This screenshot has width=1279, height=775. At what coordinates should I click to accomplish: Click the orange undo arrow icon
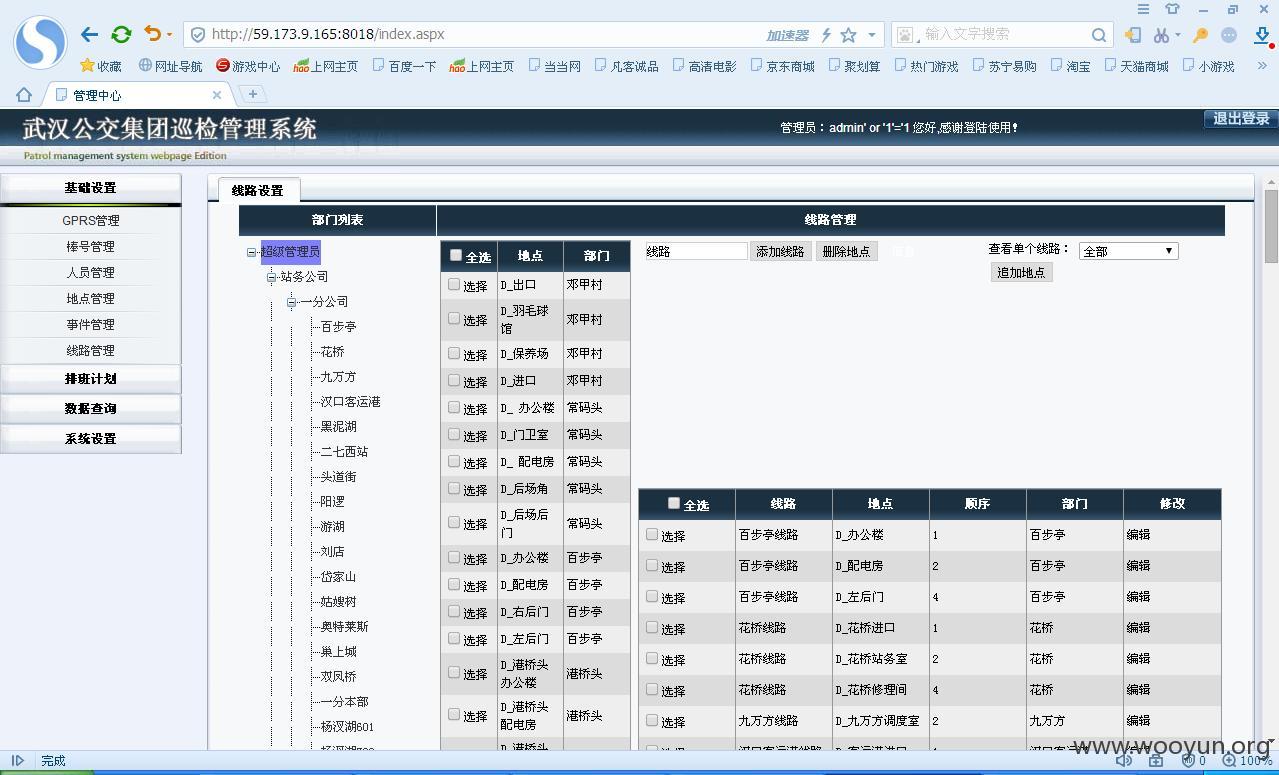[x=152, y=34]
